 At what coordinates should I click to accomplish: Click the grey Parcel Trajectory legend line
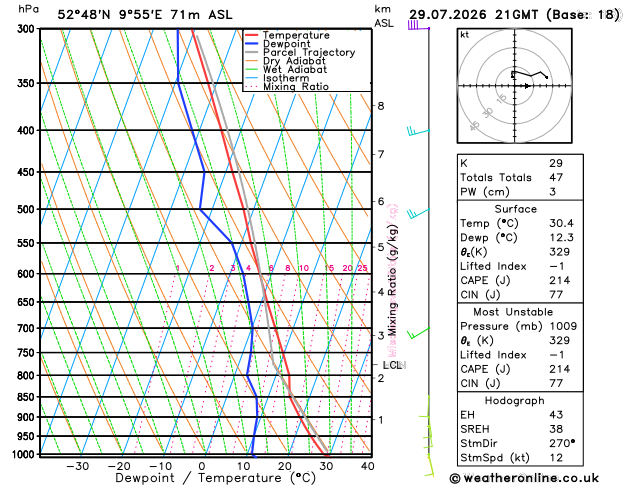click(x=252, y=52)
